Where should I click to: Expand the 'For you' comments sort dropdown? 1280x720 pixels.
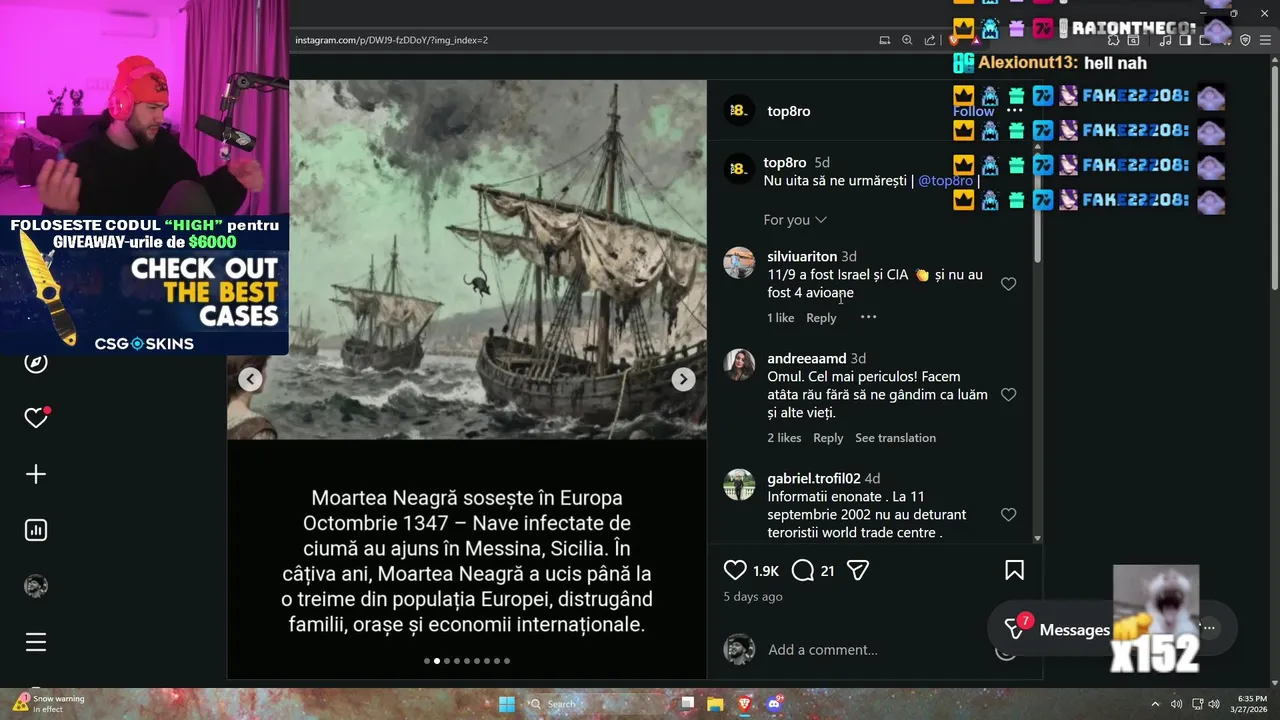pos(795,220)
